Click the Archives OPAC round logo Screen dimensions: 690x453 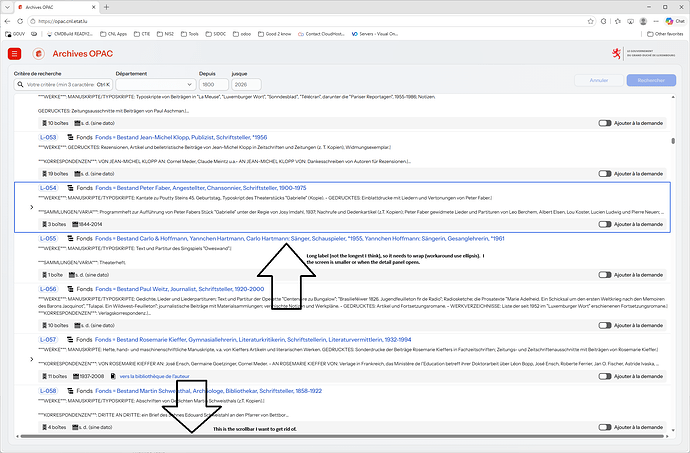[x=39, y=54]
